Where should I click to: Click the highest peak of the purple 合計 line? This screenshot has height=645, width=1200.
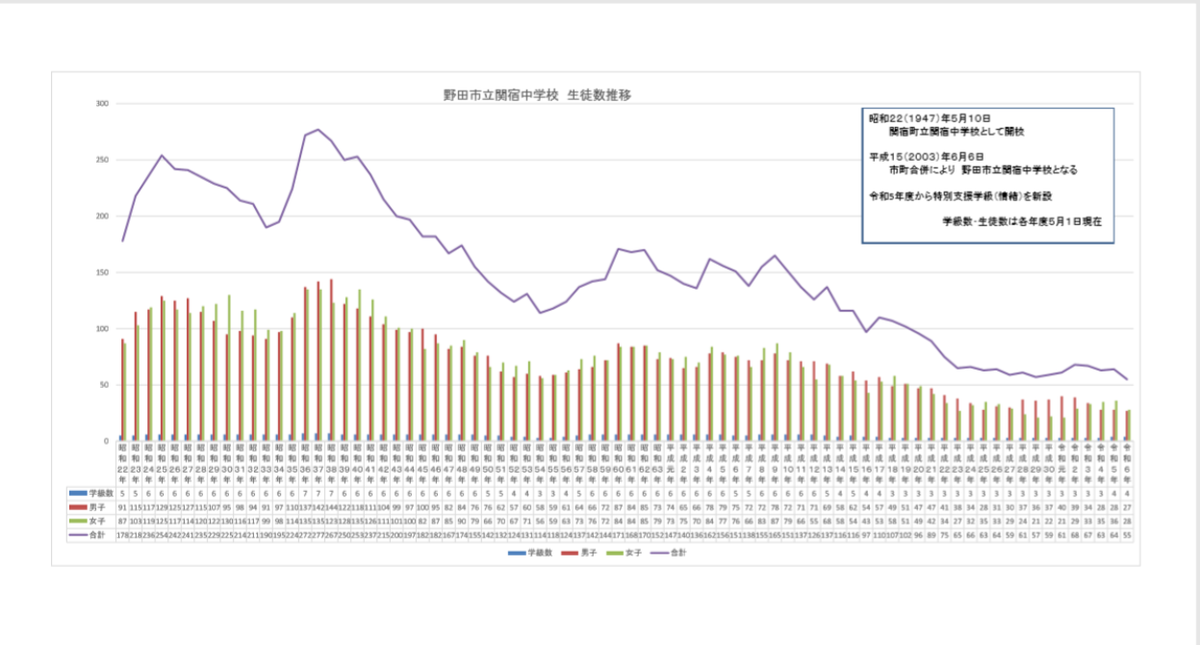[318, 130]
